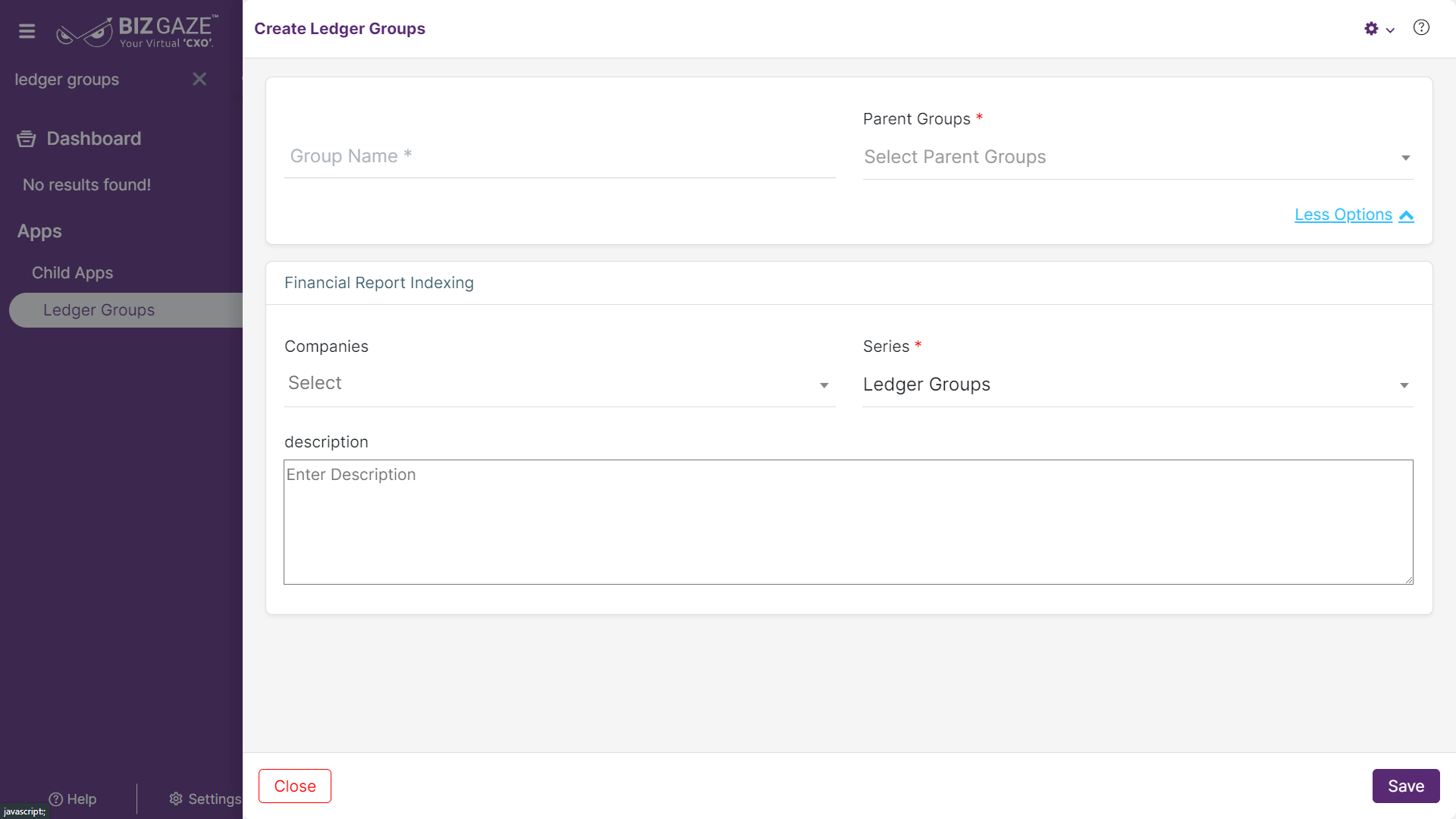Select Ledger Groups sidebar item
1456x819 pixels.
coord(126,310)
